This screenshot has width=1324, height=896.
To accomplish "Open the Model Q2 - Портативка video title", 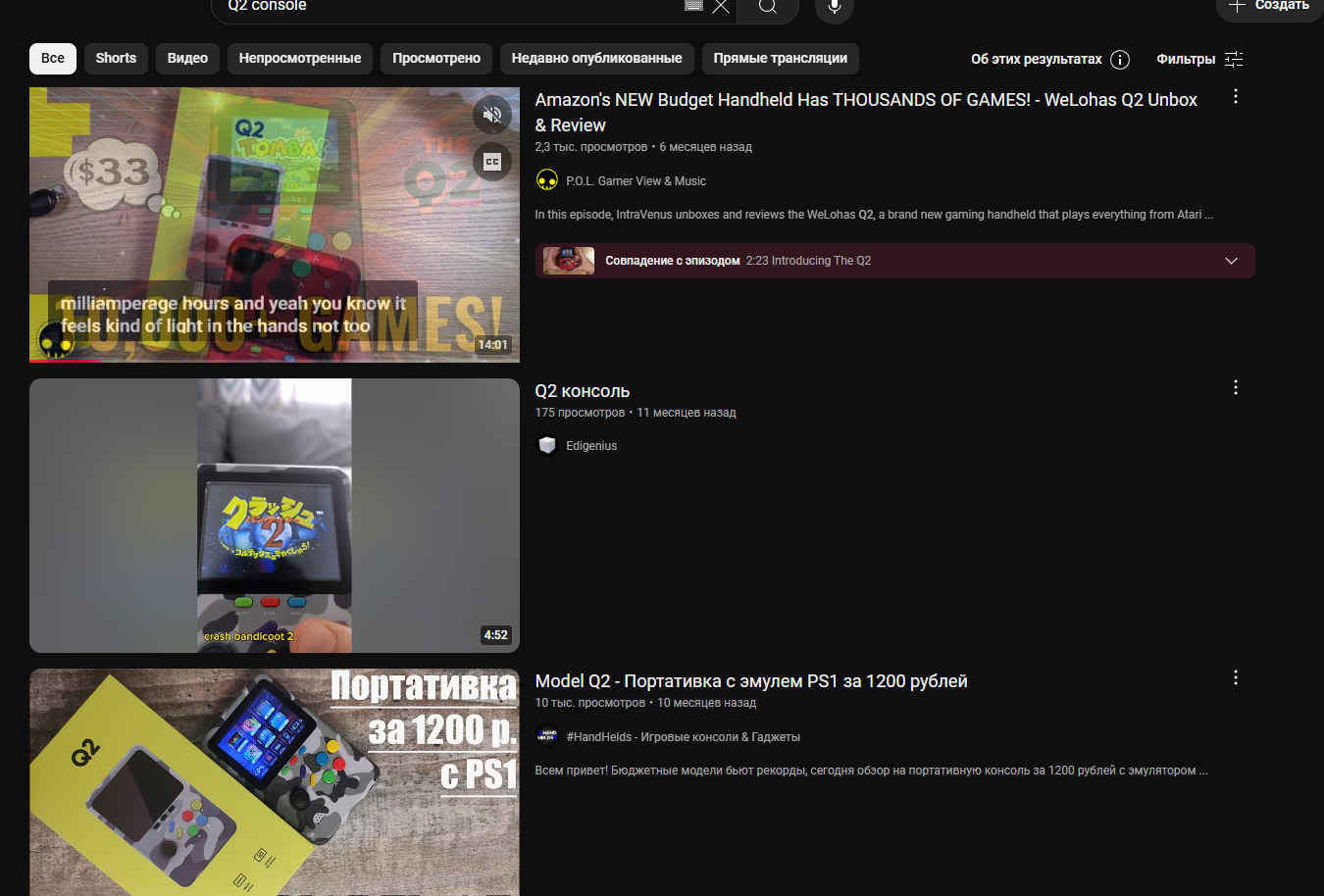I will tap(751, 681).
